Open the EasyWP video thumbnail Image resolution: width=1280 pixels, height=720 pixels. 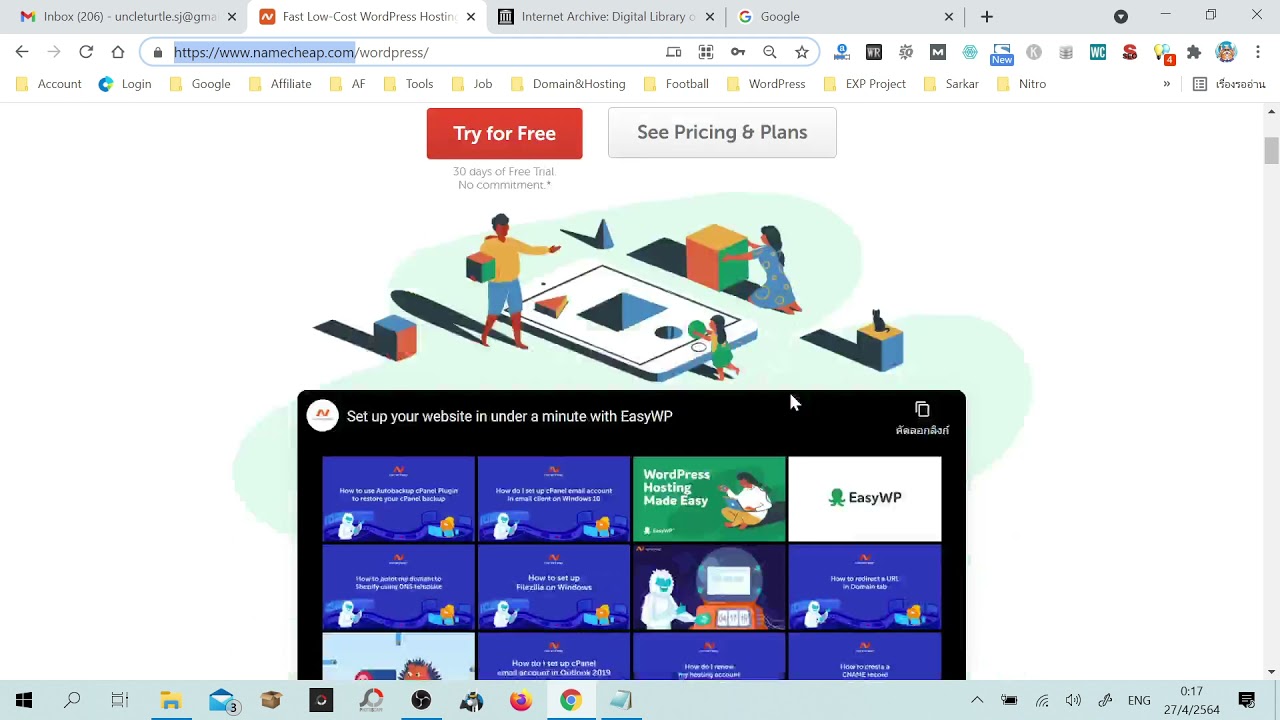865,499
